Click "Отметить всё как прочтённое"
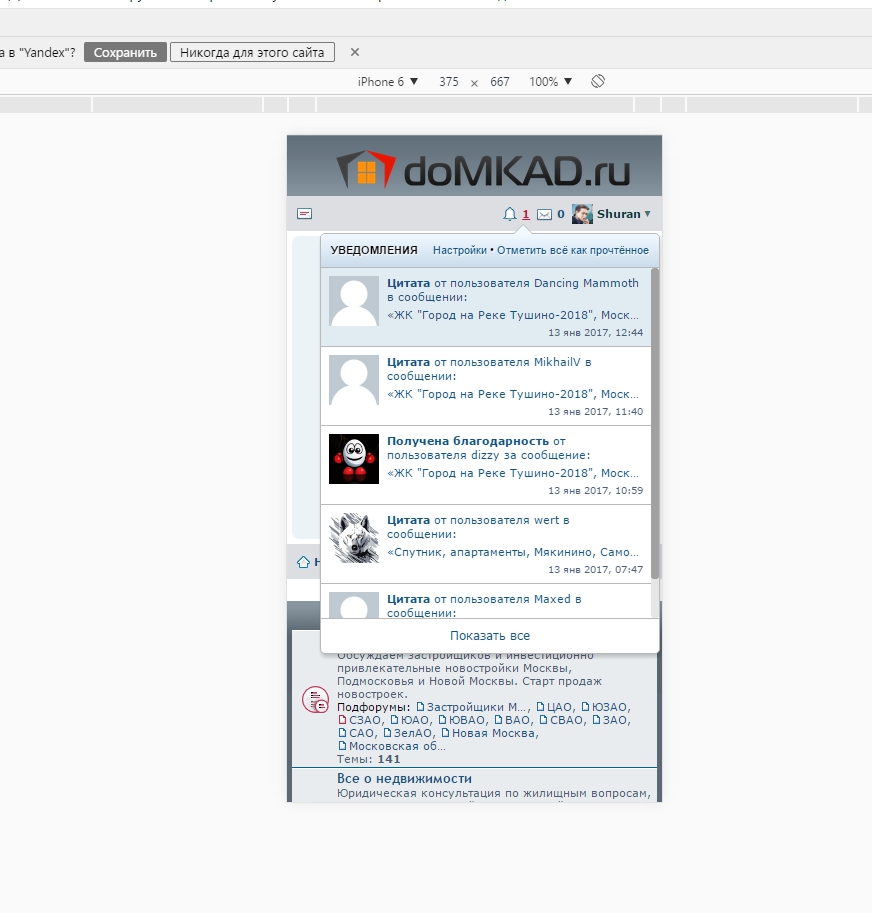Viewport: 872px width, 913px height. pos(573,250)
